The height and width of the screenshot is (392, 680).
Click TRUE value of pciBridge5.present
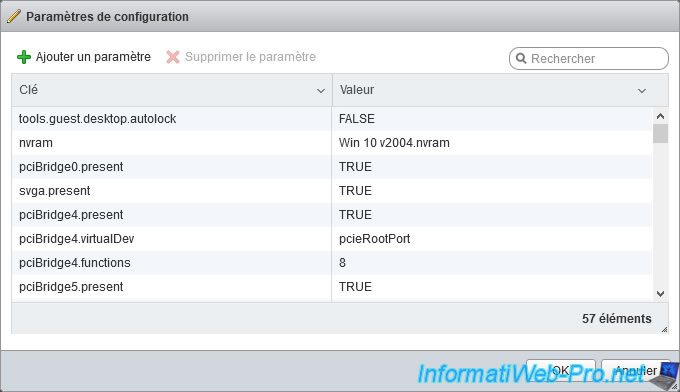click(355, 287)
